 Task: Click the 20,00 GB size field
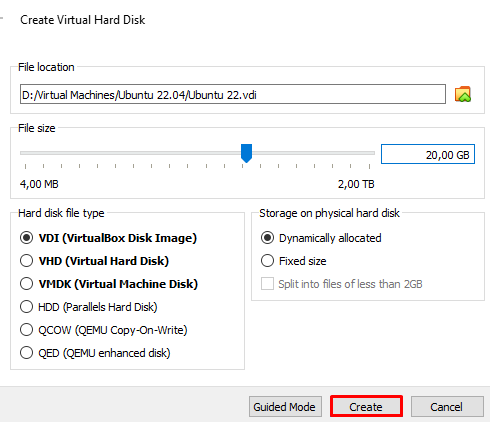pos(428,154)
